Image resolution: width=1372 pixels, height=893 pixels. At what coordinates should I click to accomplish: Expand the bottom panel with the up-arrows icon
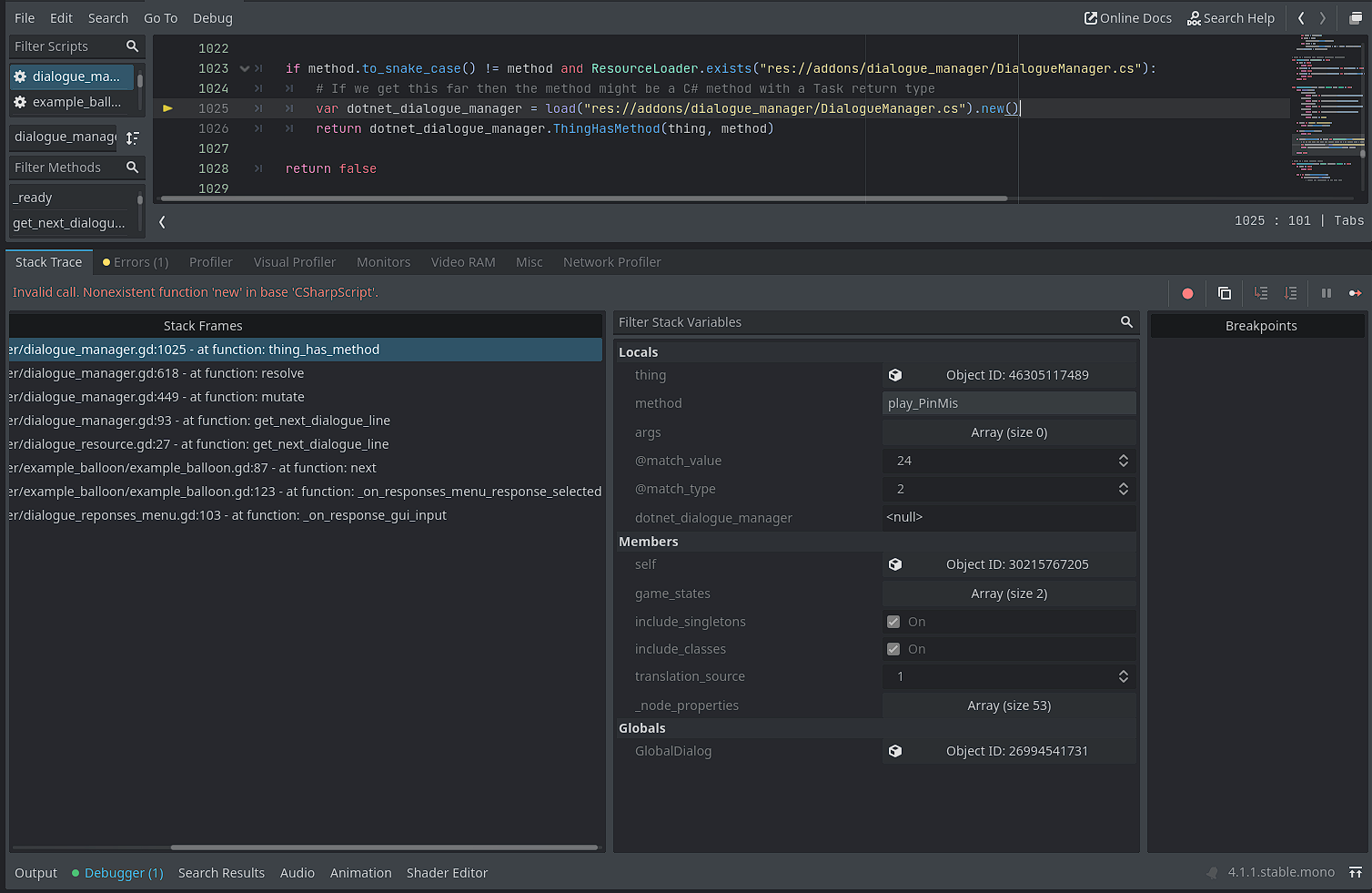point(1355,872)
